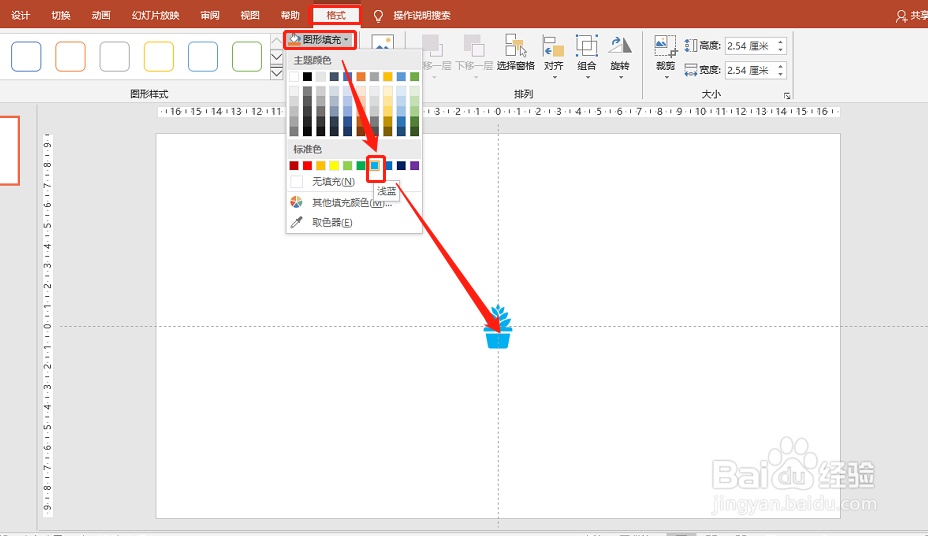The width and height of the screenshot is (928, 536).
Task: Pick the light green standard color swatch
Action: tap(347, 166)
